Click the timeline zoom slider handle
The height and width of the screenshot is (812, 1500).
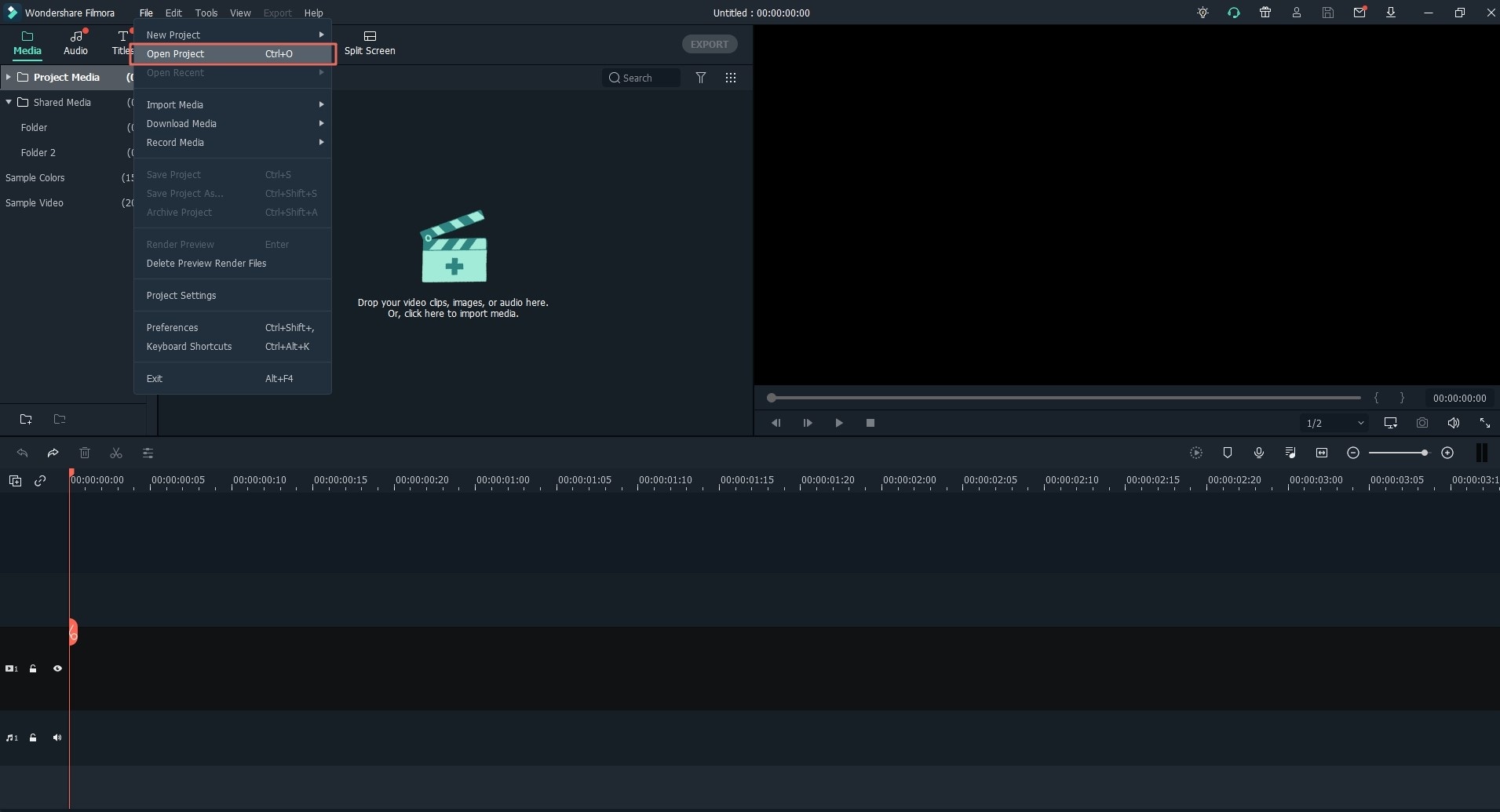1424,453
